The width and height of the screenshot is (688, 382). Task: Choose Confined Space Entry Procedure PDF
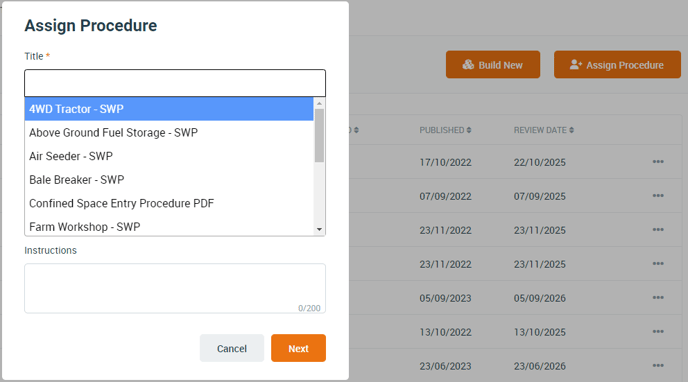point(169,203)
